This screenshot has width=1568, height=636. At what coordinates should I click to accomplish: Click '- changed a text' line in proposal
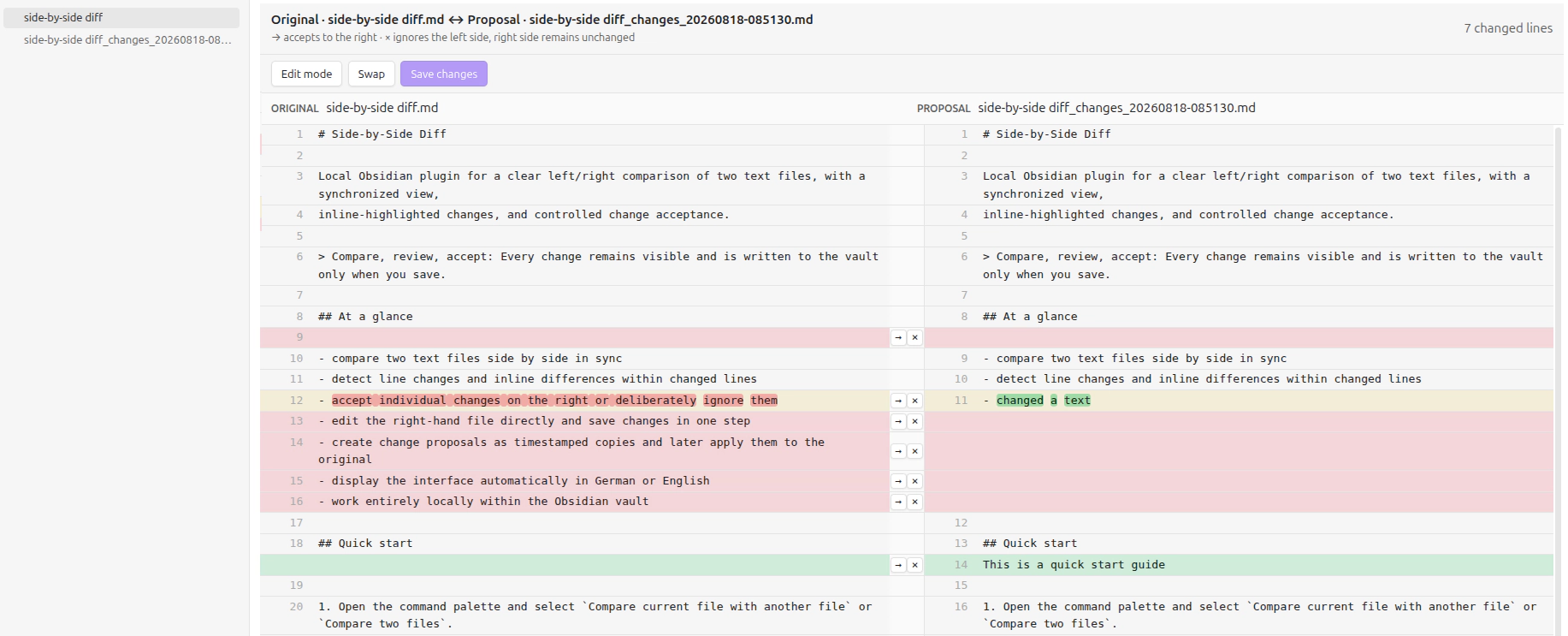point(1037,401)
